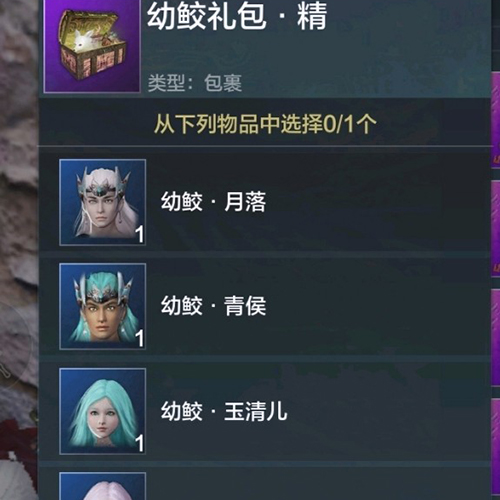The width and height of the screenshot is (500, 500).
Task: Click quantity badge on 青侯 portrait
Action: 140,338
